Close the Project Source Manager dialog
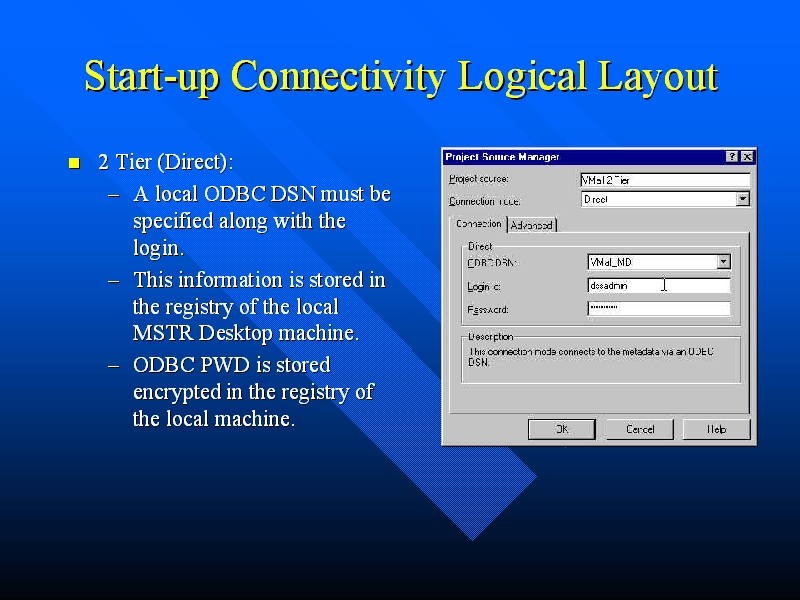The width and height of the screenshot is (800, 600). point(746,157)
